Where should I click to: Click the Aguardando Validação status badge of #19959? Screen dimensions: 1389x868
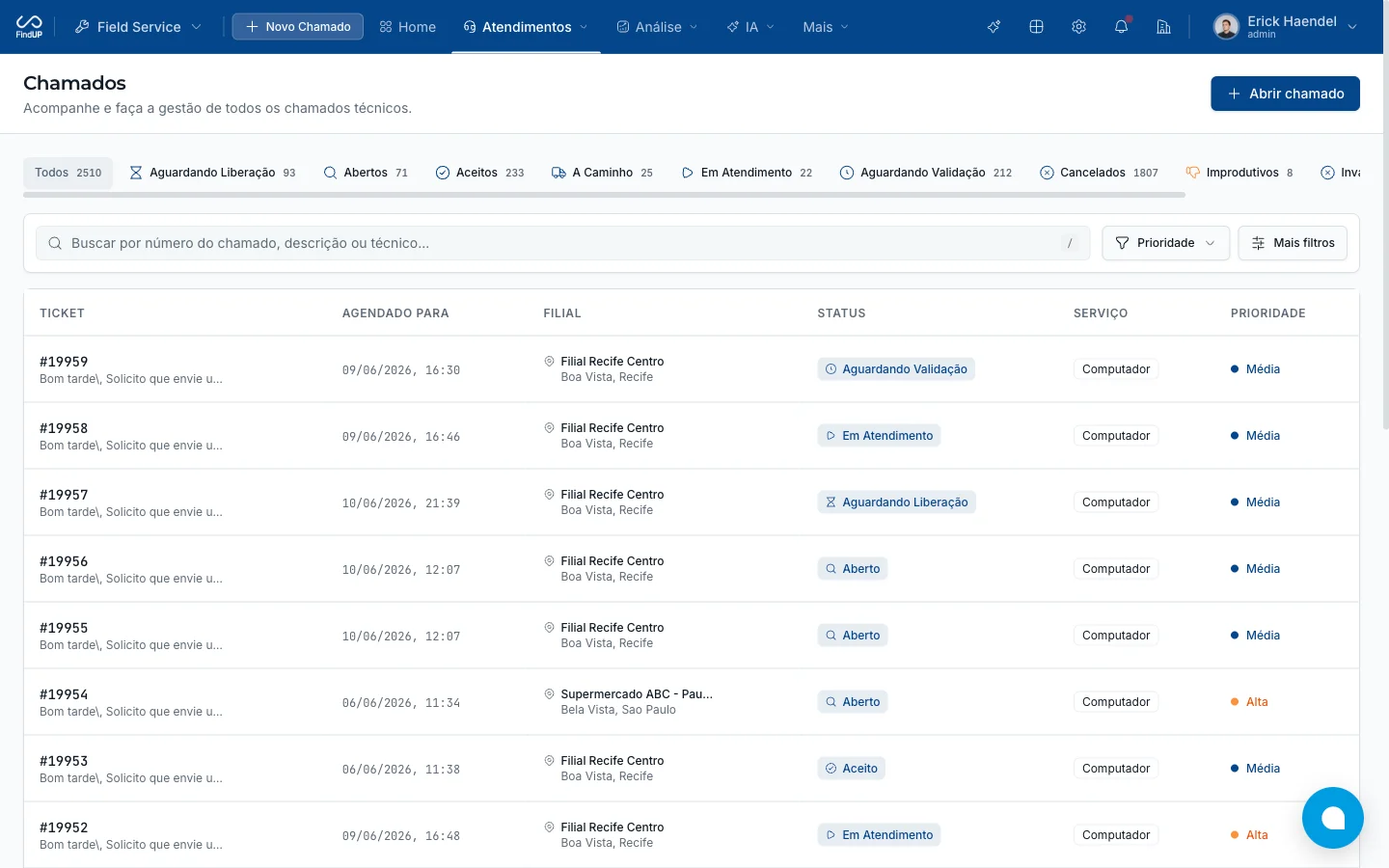coord(896,369)
